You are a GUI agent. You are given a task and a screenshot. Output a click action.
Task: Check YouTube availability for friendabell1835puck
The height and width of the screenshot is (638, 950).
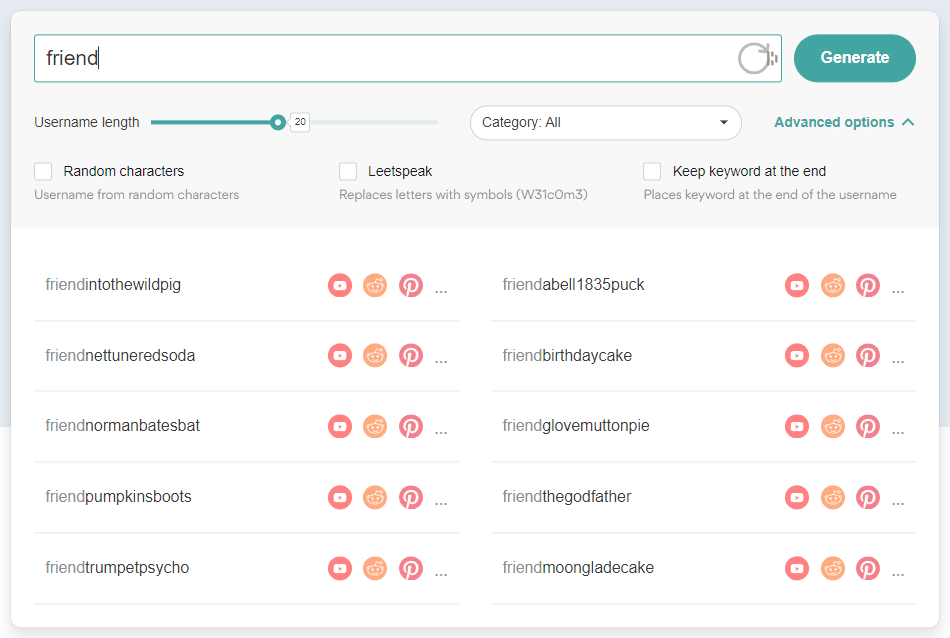coord(797,285)
